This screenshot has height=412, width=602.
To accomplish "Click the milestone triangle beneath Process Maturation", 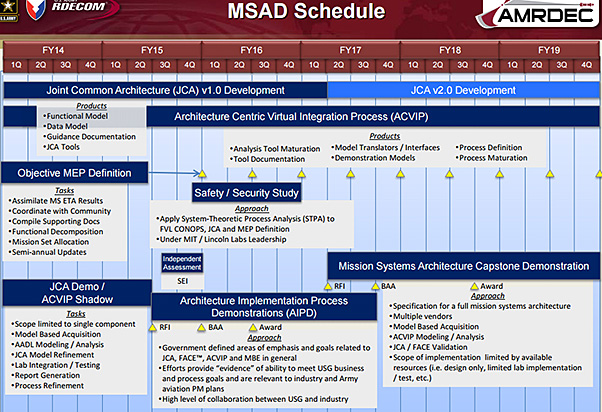I will pos(499,174).
